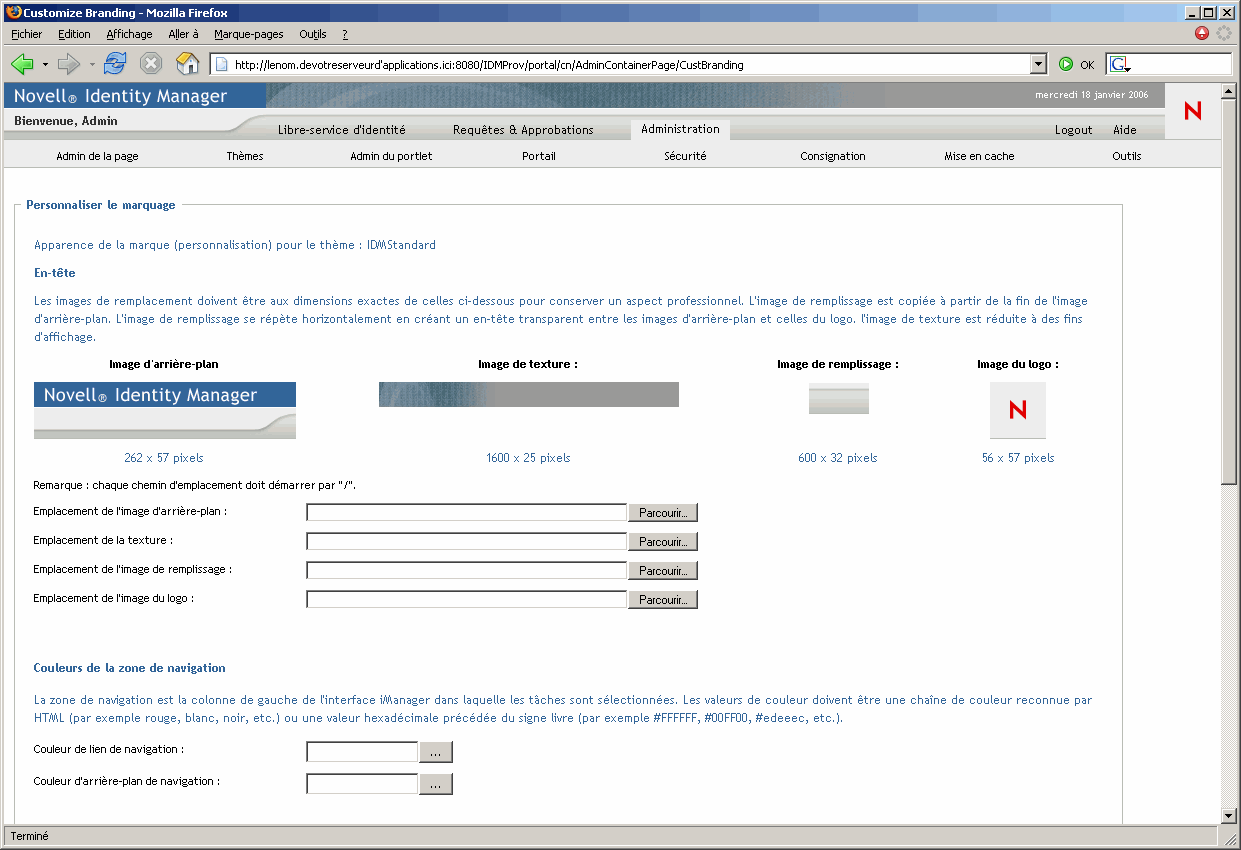This screenshot has height=850, width=1241.
Task: Open the Marque-pages menu
Action: tap(249, 34)
